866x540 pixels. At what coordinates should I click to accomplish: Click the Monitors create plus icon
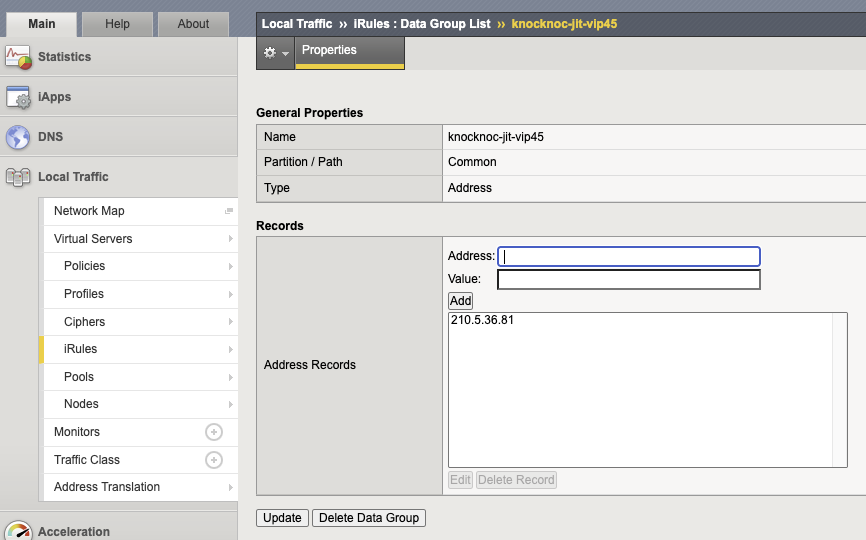click(214, 432)
